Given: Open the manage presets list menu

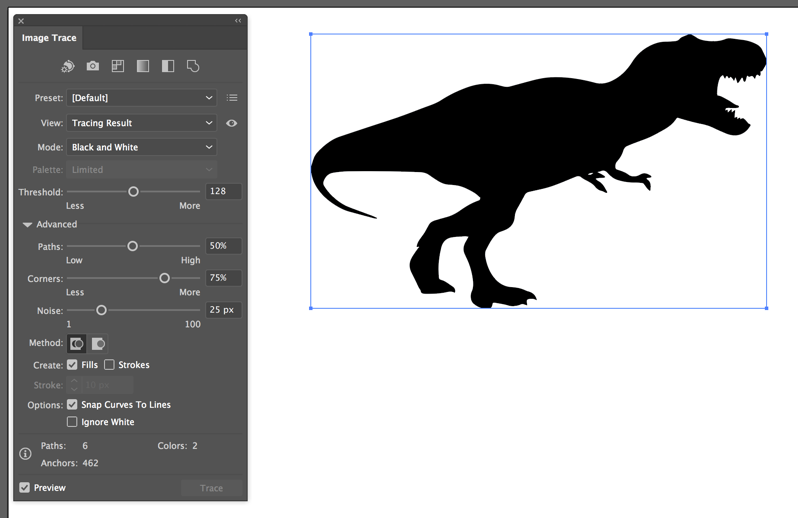Looking at the screenshot, I should pos(232,98).
